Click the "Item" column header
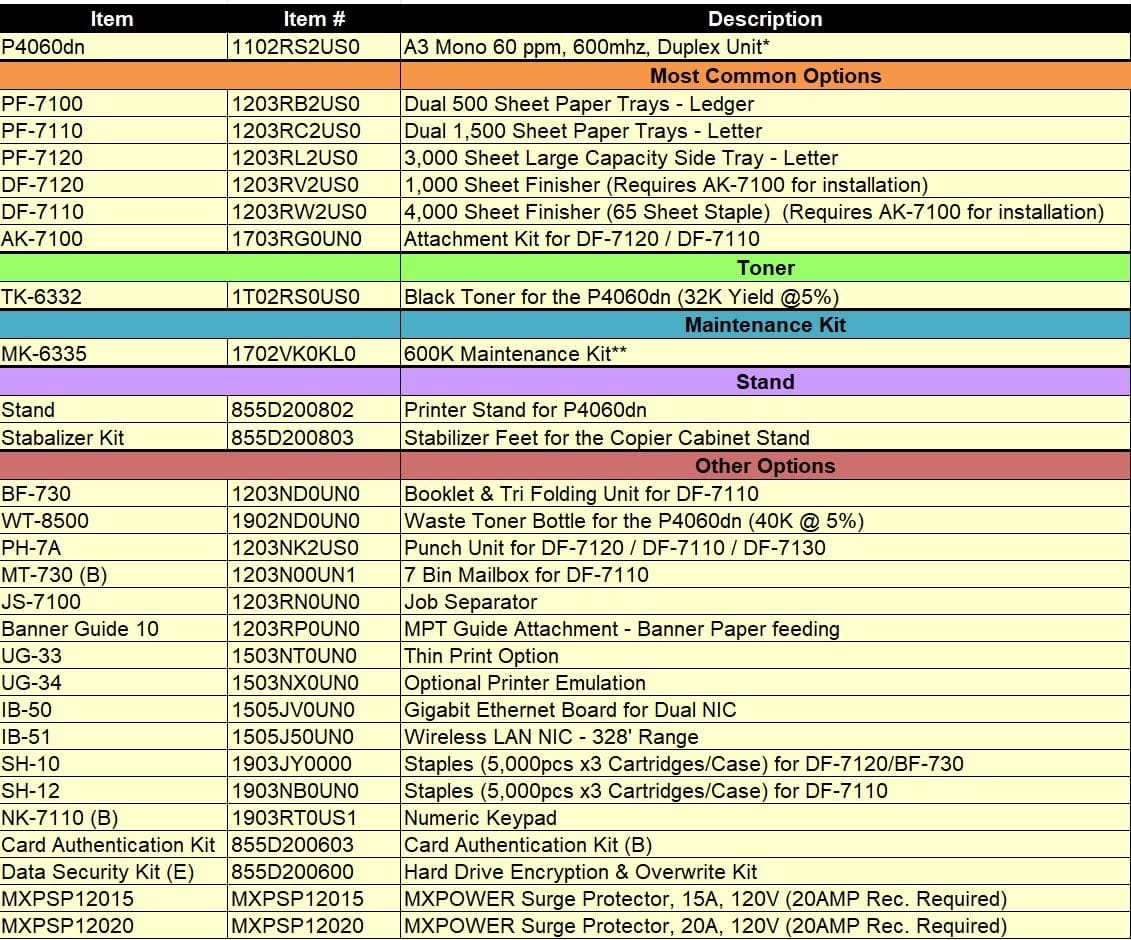Image resolution: width=1131 pixels, height=940 pixels. tap(111, 19)
